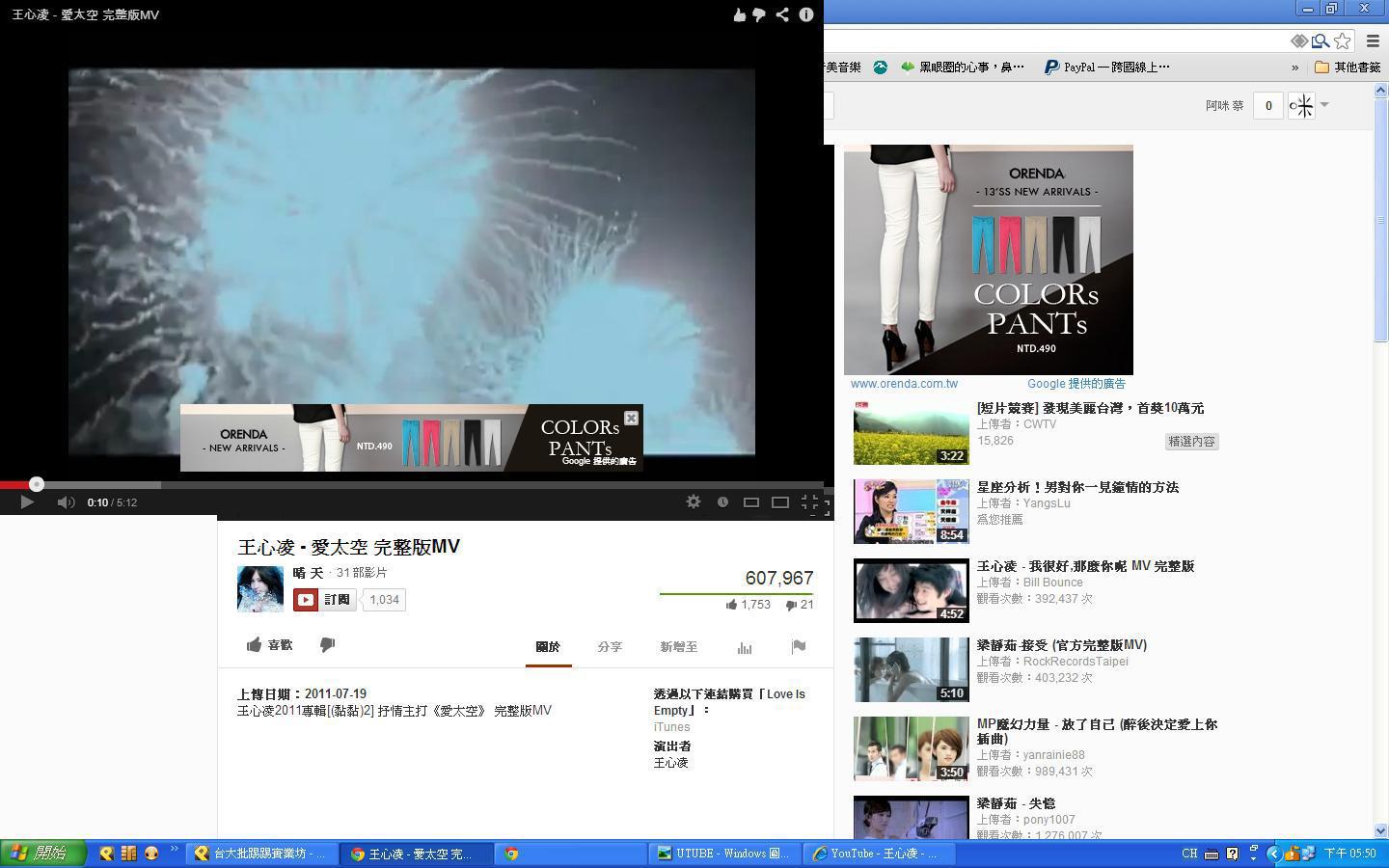Open 黑眼圈的心事 bookmark
Screen dimensions: 1389x868
pyautogui.click(x=962, y=67)
